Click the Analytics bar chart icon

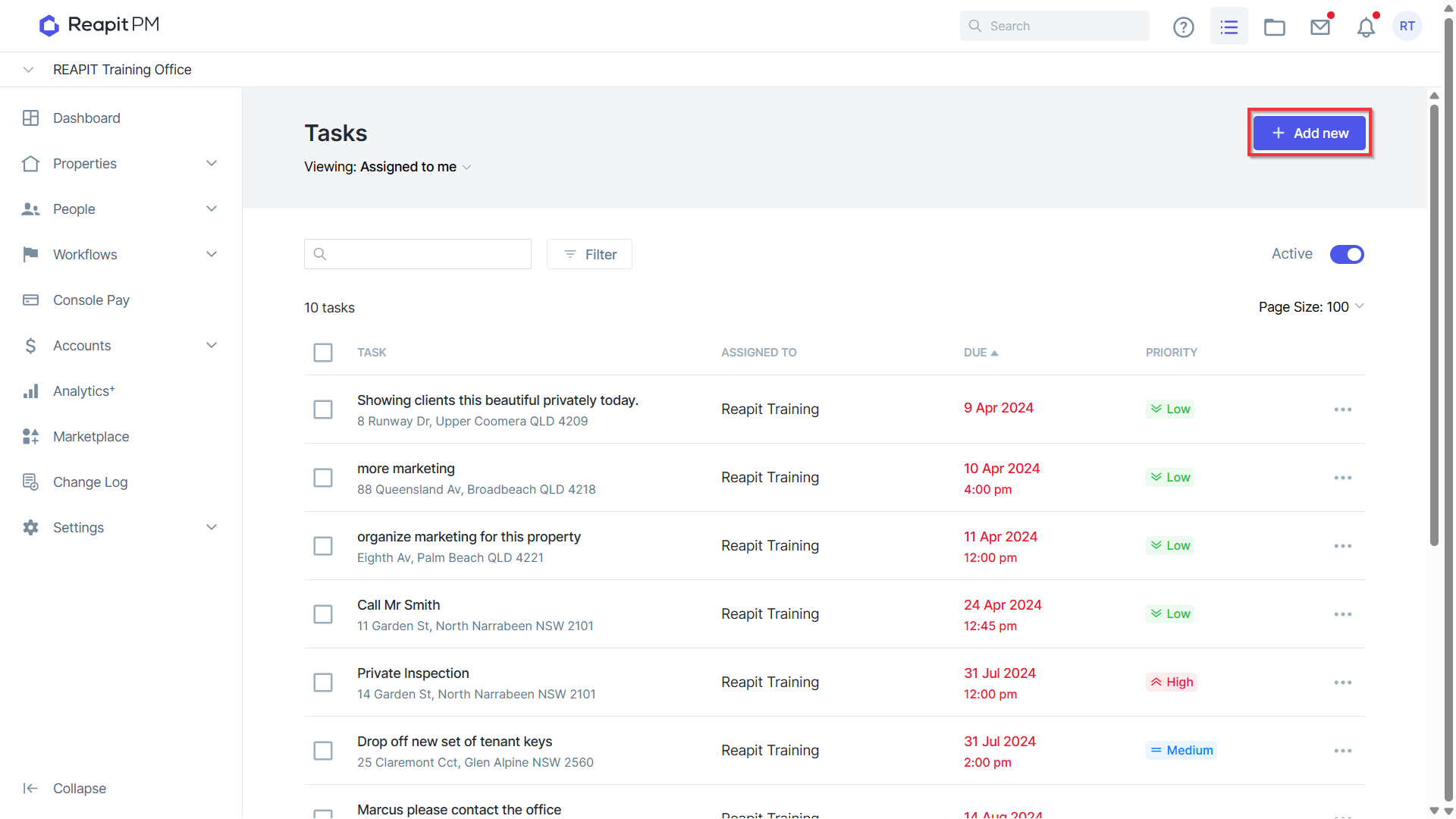[x=30, y=391]
